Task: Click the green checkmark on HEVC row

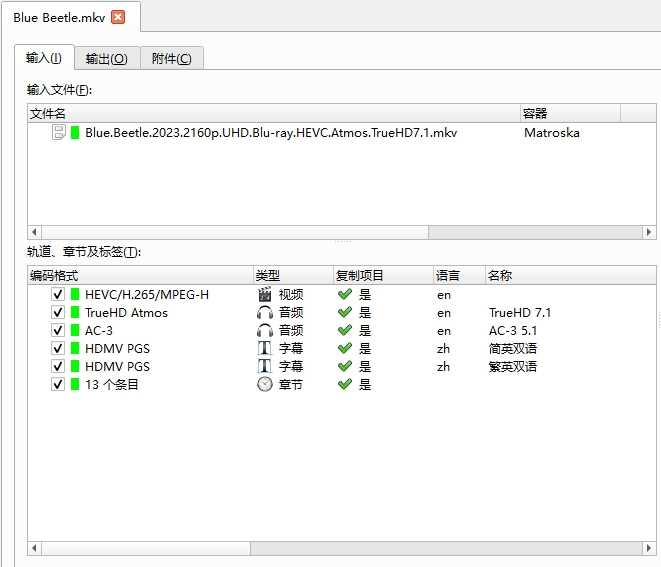Action: click(x=345, y=294)
